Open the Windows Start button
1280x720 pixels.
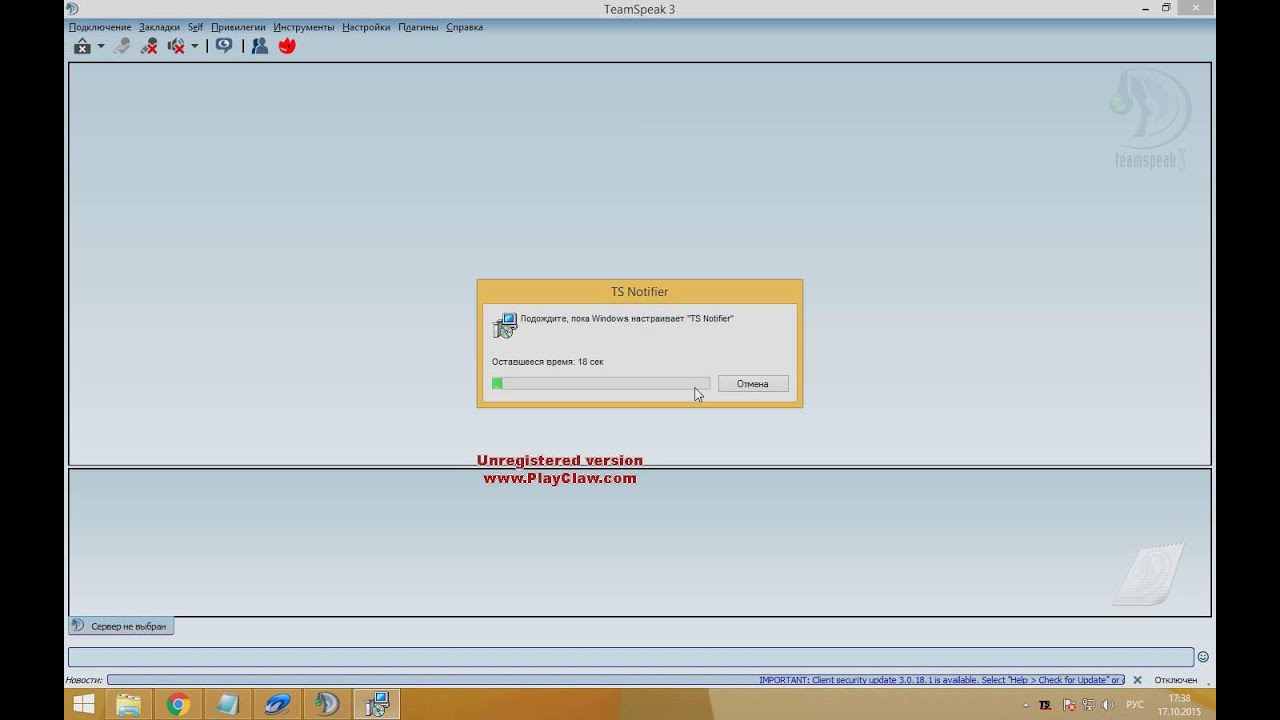84,705
